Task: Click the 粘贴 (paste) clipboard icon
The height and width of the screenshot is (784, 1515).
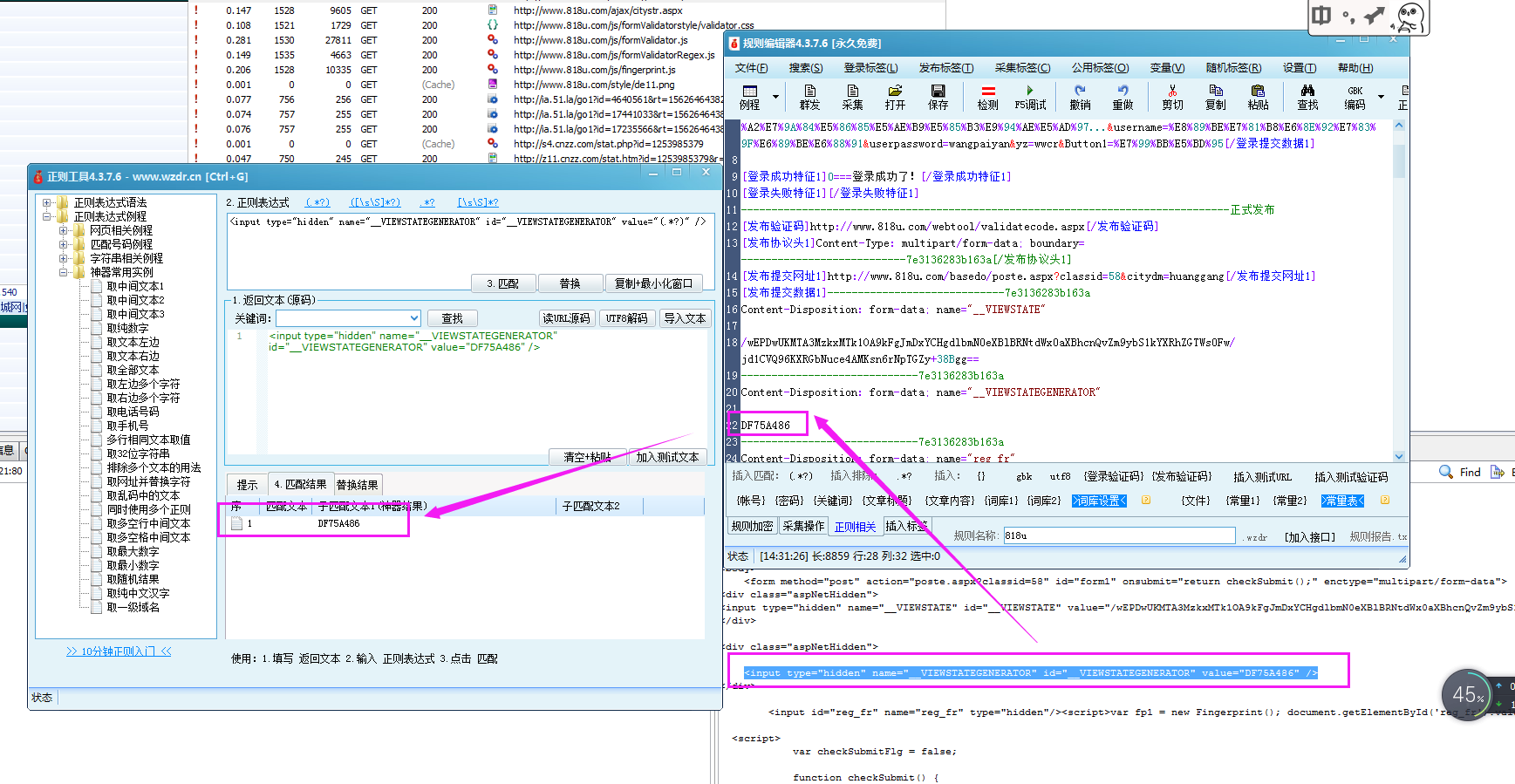Action: pos(1258,97)
